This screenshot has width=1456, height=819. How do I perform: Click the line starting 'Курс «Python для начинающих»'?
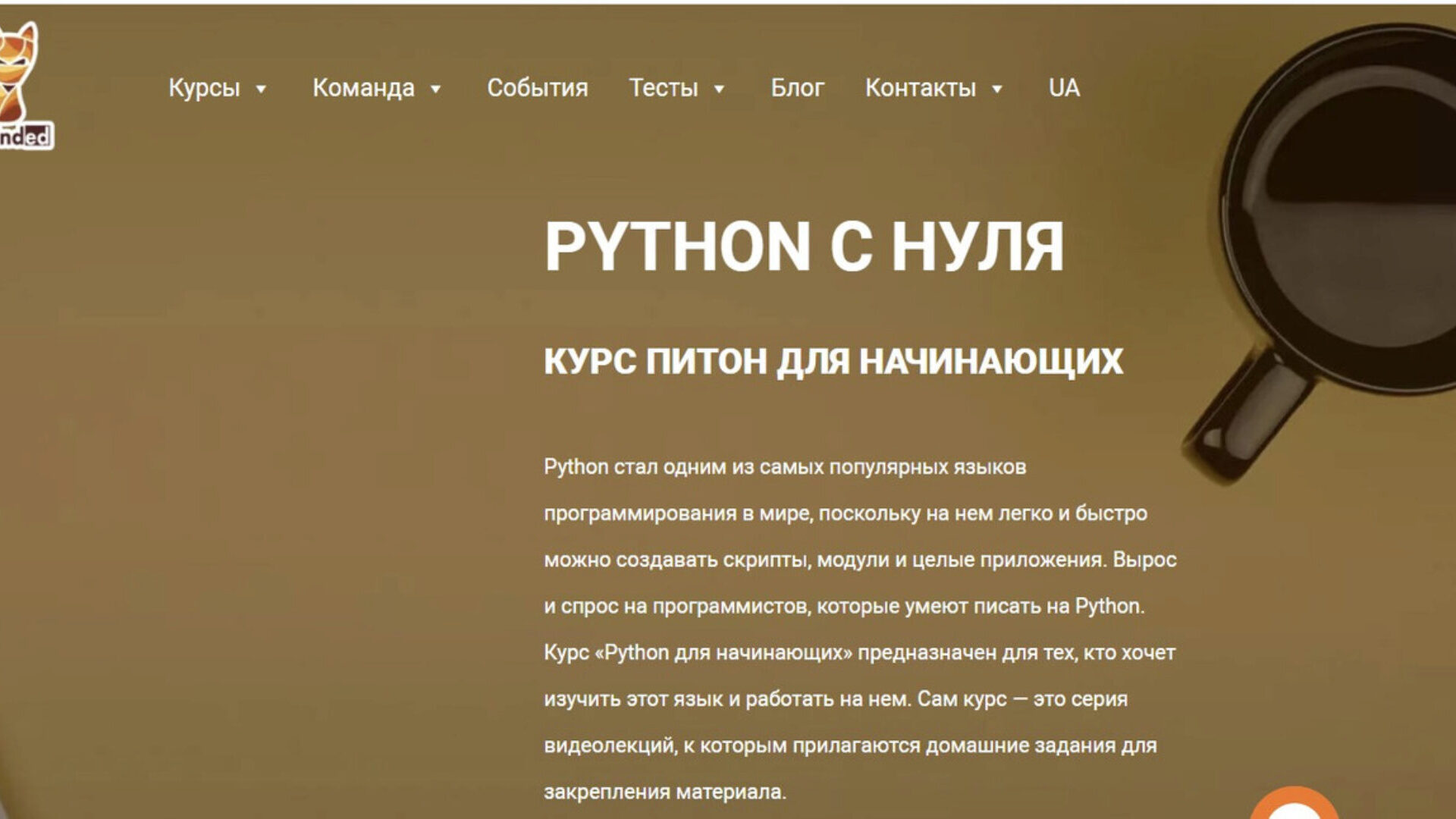coord(858,653)
